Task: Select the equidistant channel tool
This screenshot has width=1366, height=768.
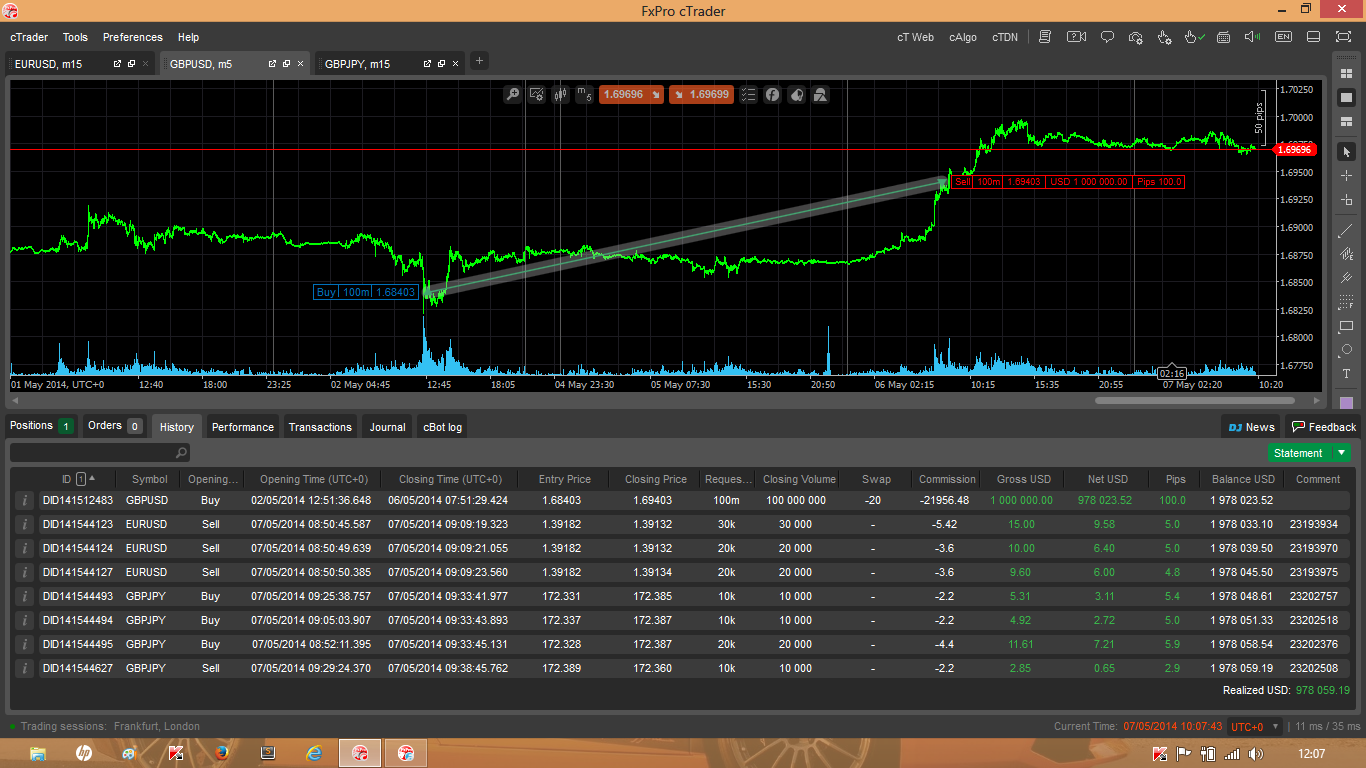Action: 1346,254
